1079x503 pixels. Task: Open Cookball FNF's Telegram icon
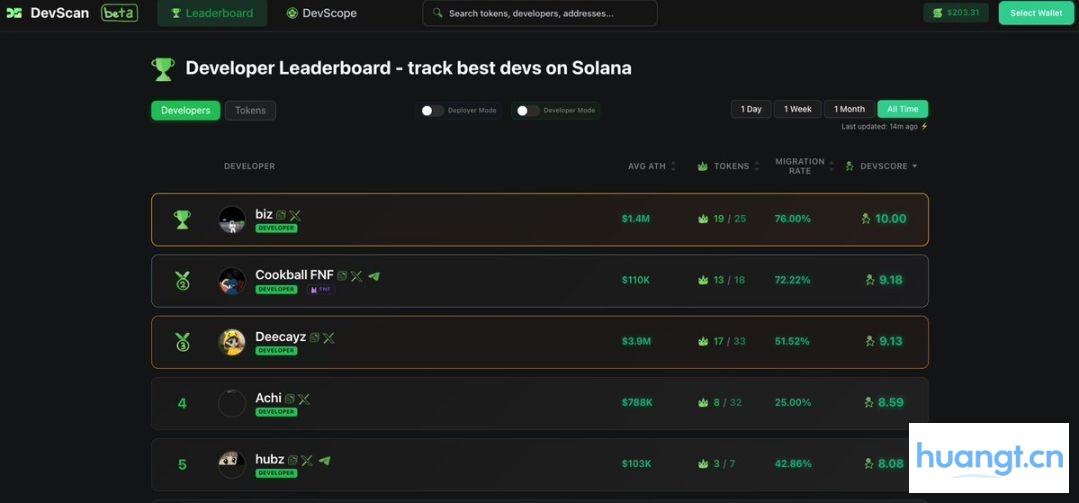pyautogui.click(x=374, y=276)
